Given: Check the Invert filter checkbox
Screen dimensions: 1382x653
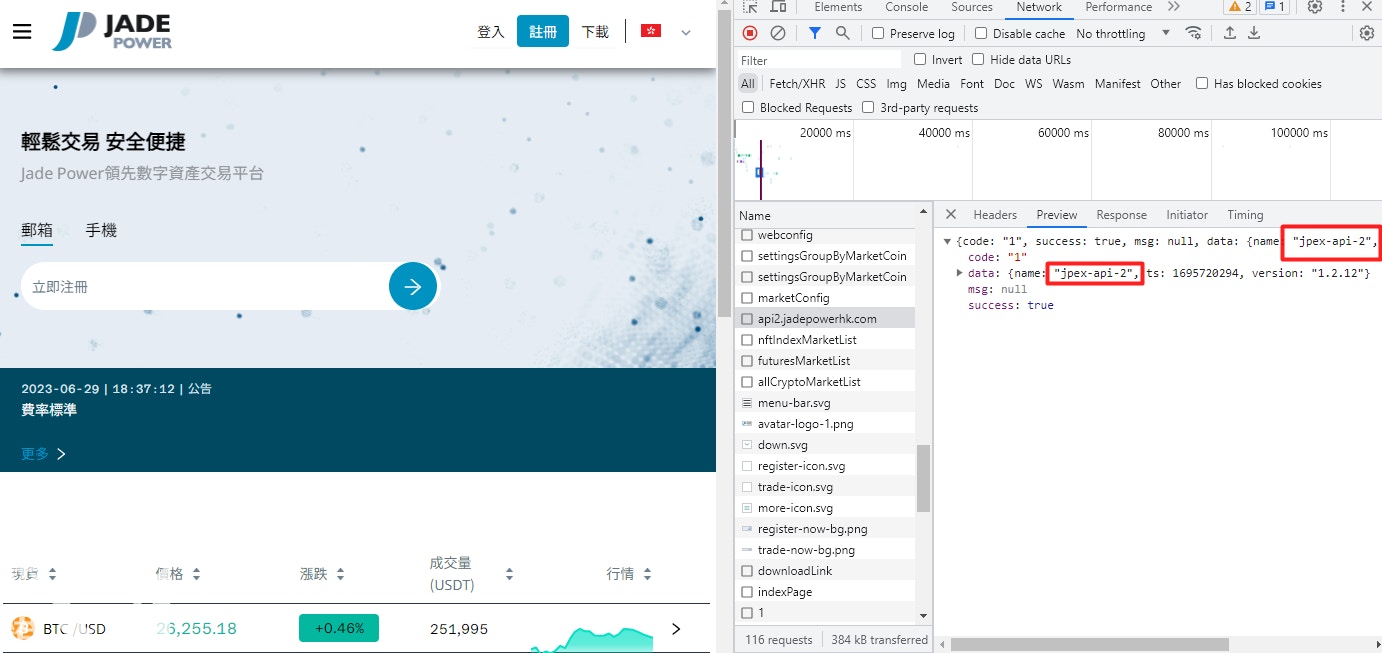Looking at the screenshot, I should [920, 59].
